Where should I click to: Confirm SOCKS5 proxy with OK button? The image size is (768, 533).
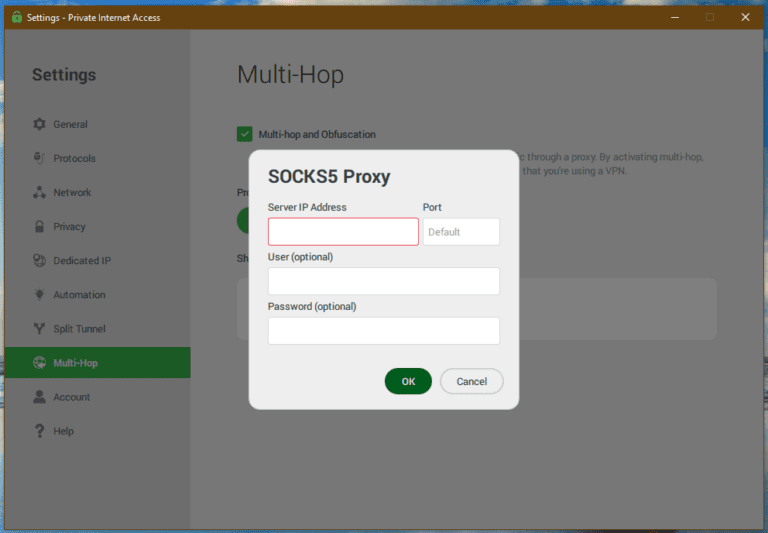[x=408, y=381]
